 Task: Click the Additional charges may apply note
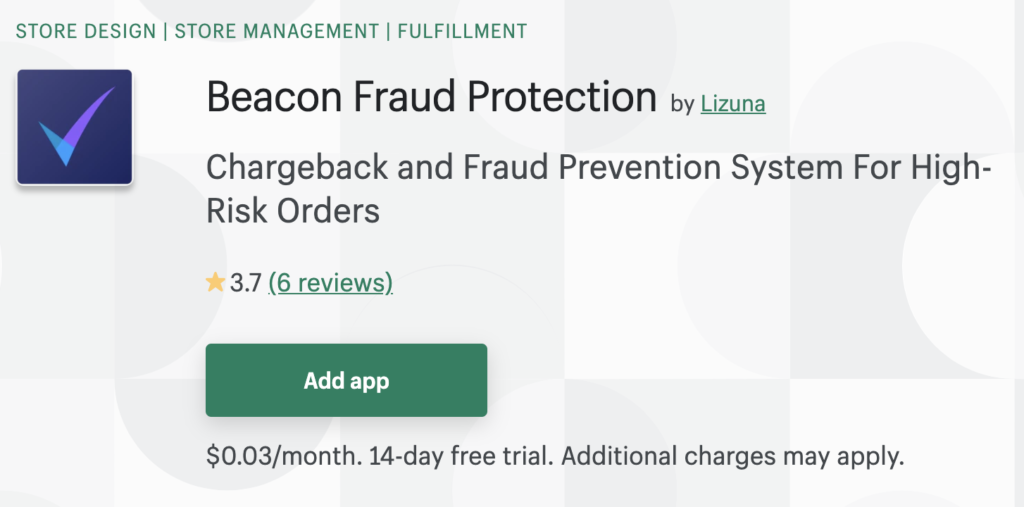coord(733,457)
